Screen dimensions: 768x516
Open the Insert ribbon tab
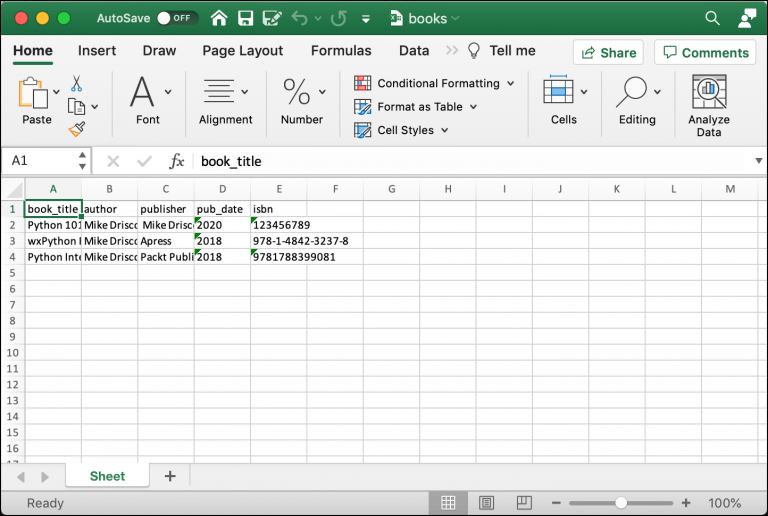[97, 50]
